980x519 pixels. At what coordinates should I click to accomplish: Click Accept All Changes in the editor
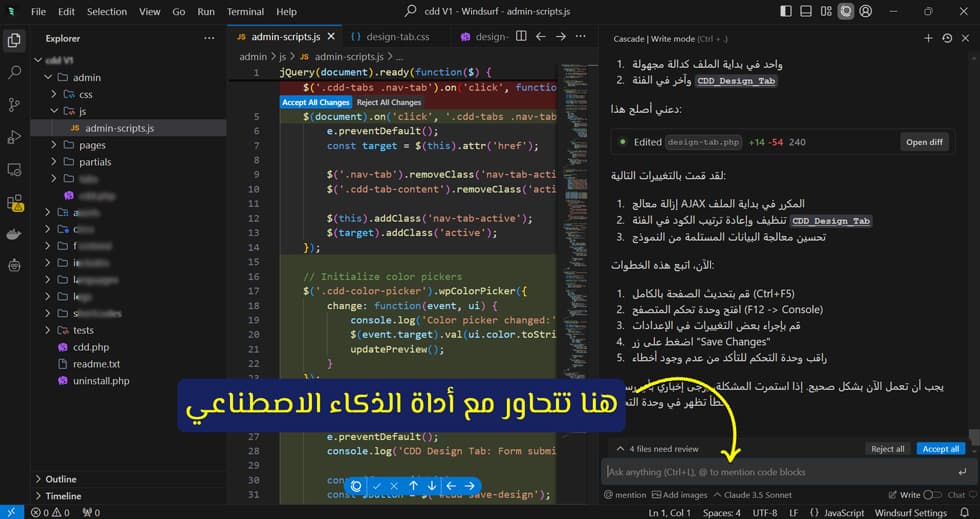(316, 103)
